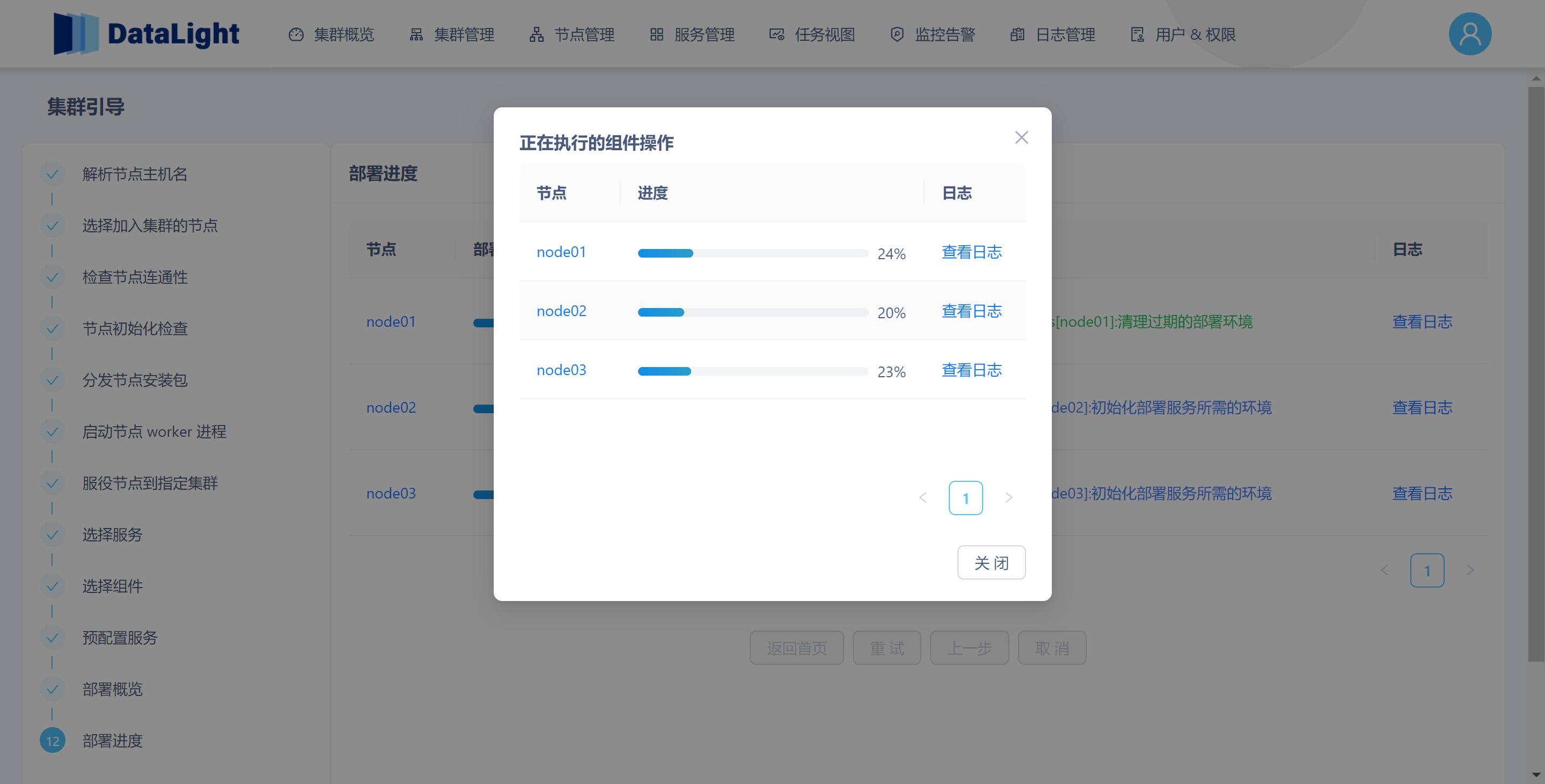Click the log management icon

click(x=1017, y=35)
